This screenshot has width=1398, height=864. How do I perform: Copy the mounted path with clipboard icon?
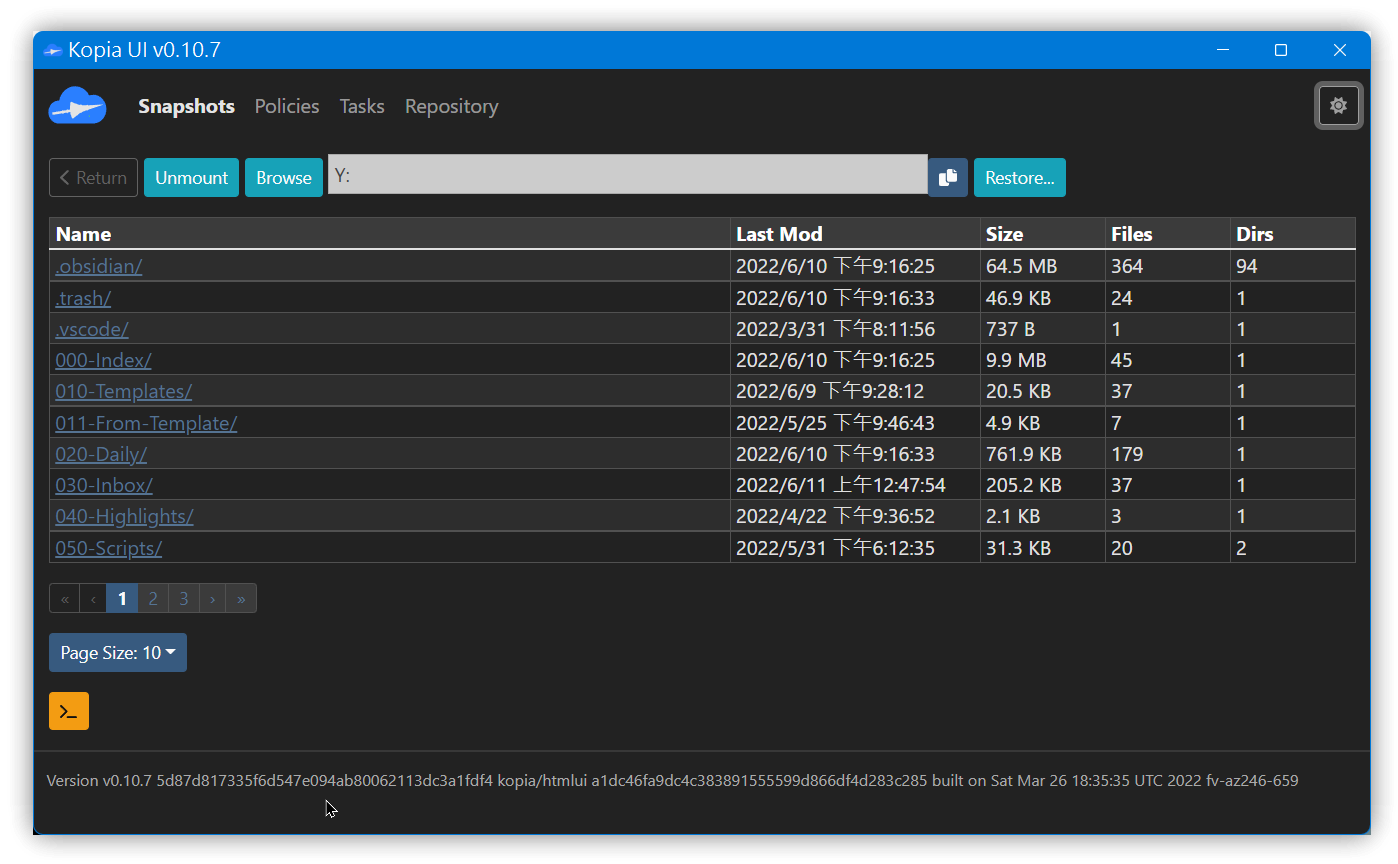coord(948,177)
